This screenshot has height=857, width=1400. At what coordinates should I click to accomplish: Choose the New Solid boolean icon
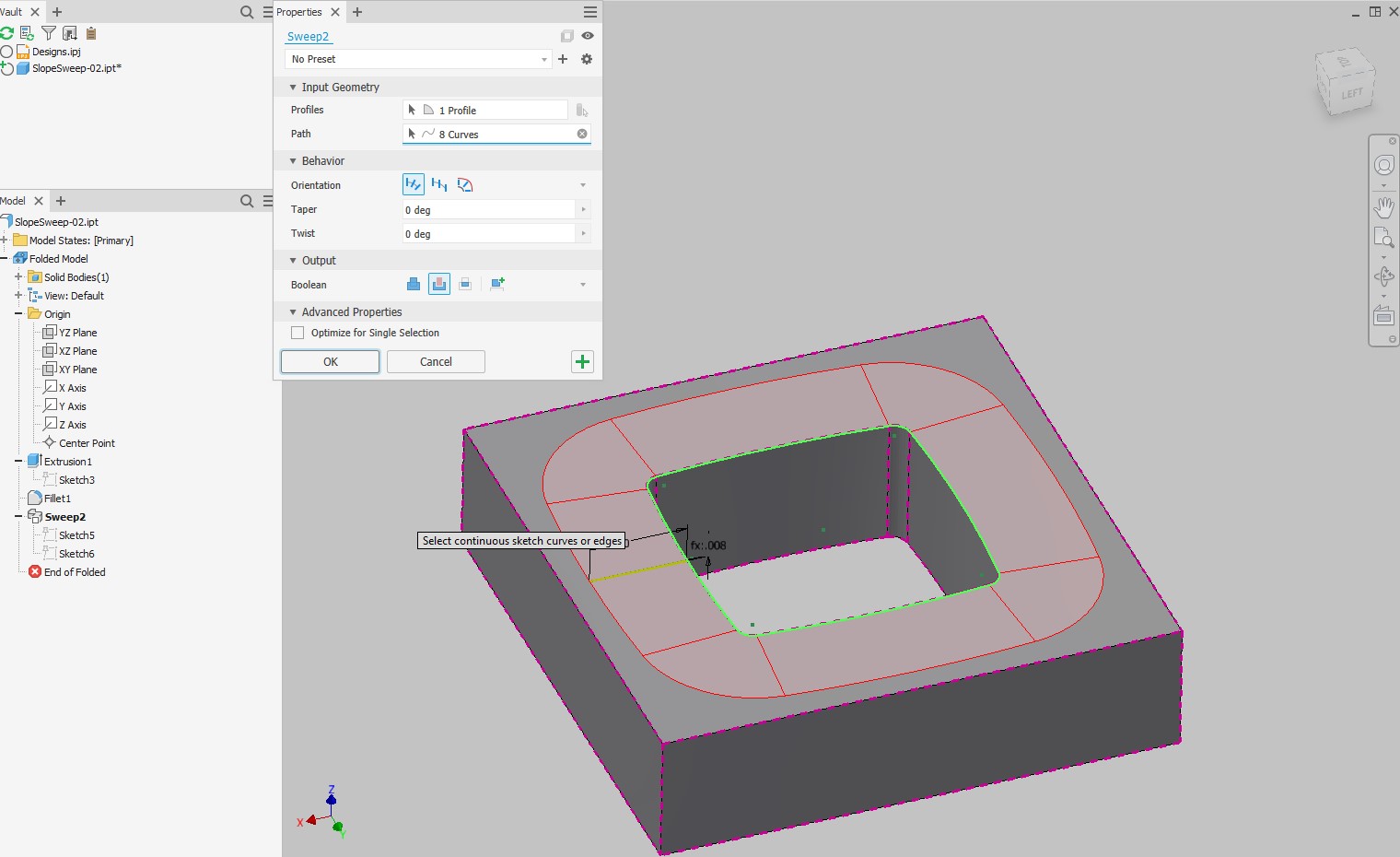coord(497,284)
